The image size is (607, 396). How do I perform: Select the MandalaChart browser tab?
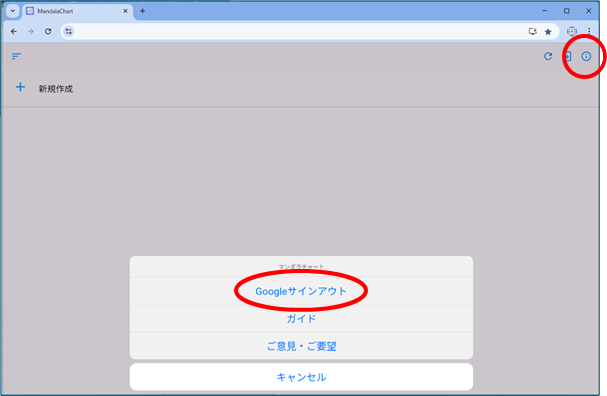[x=77, y=11]
